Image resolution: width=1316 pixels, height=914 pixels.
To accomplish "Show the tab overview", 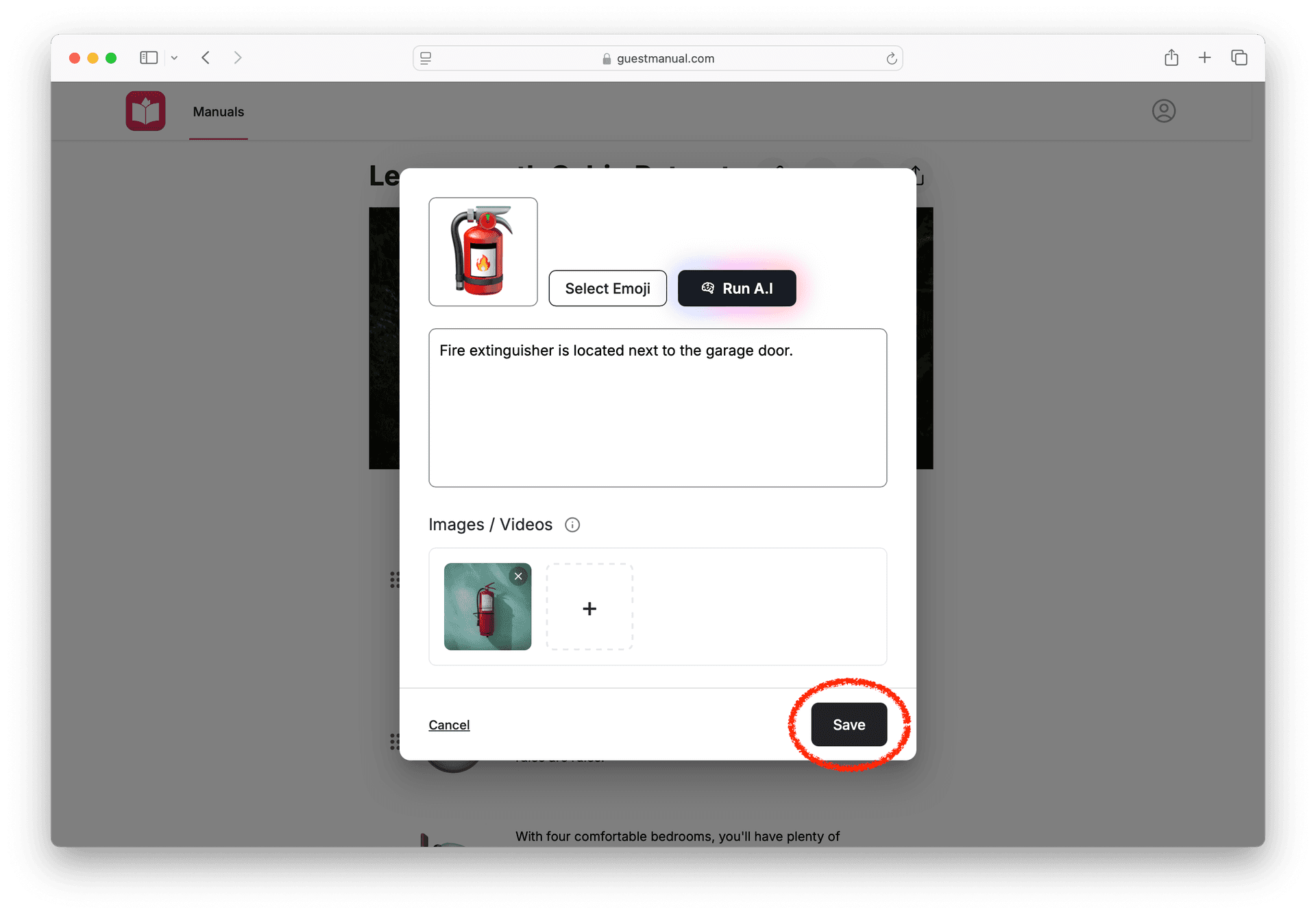I will click(1239, 58).
